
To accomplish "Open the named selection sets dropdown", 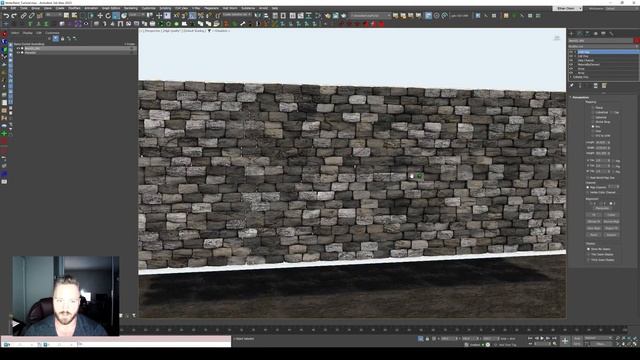I will pos(237,15).
